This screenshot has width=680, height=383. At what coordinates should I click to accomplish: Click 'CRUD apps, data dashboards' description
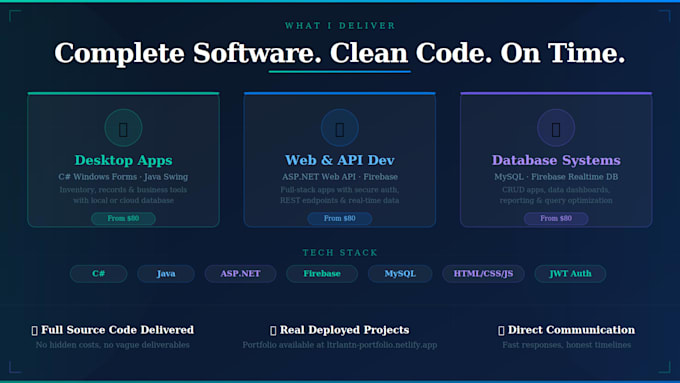click(556, 190)
